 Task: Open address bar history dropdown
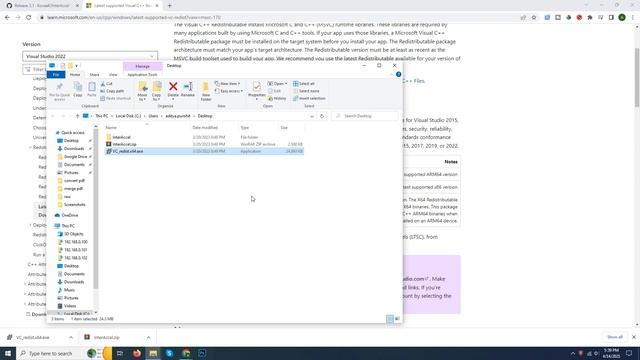(x=312, y=116)
